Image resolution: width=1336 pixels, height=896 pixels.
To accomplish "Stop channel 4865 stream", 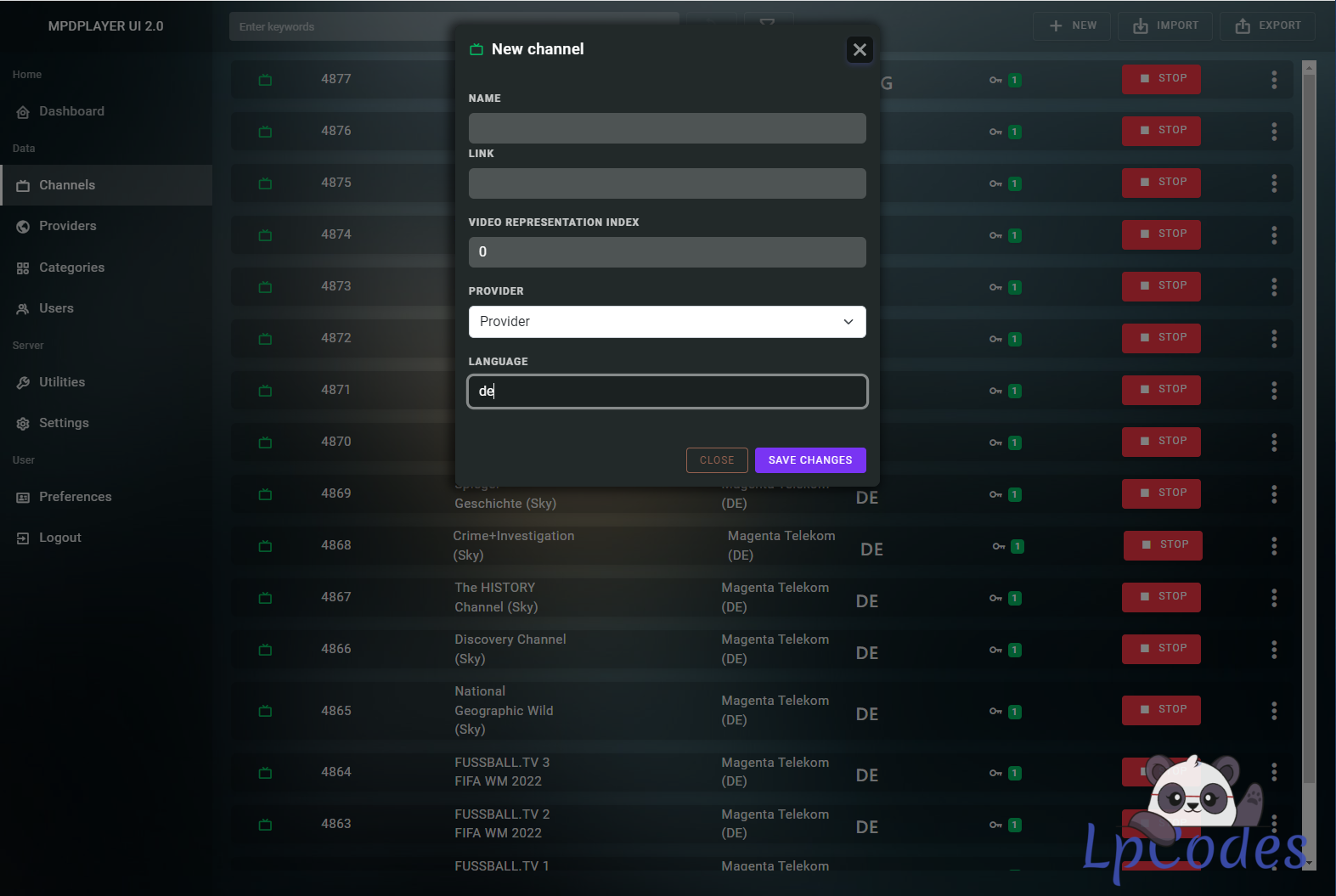I will click(1161, 710).
